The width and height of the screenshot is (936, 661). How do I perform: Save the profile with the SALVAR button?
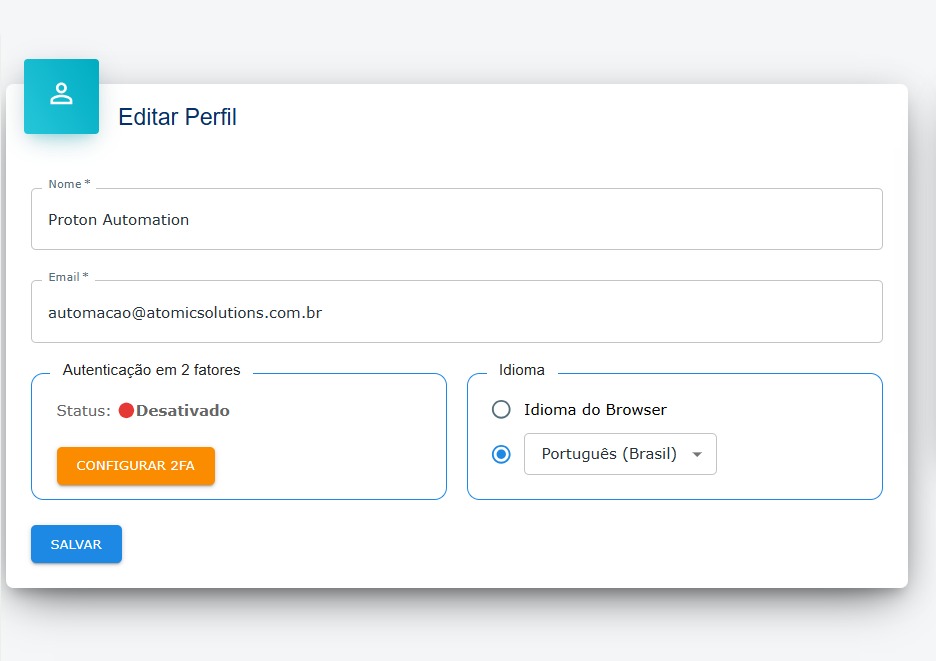click(x=76, y=544)
